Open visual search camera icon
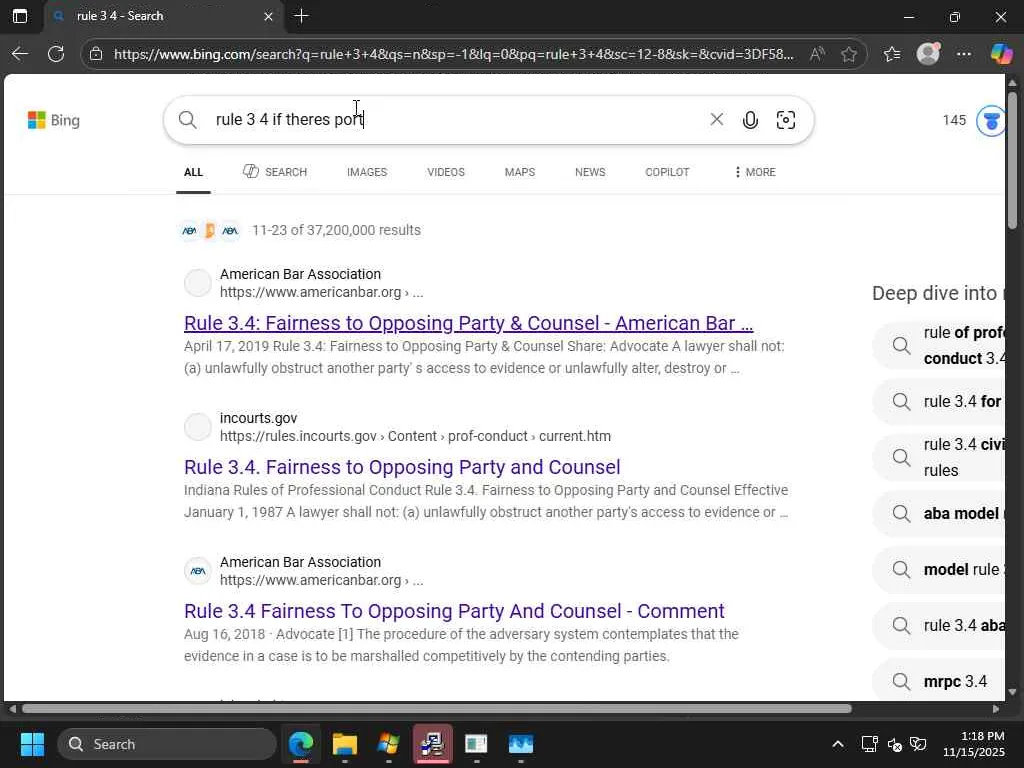 pyautogui.click(x=786, y=120)
